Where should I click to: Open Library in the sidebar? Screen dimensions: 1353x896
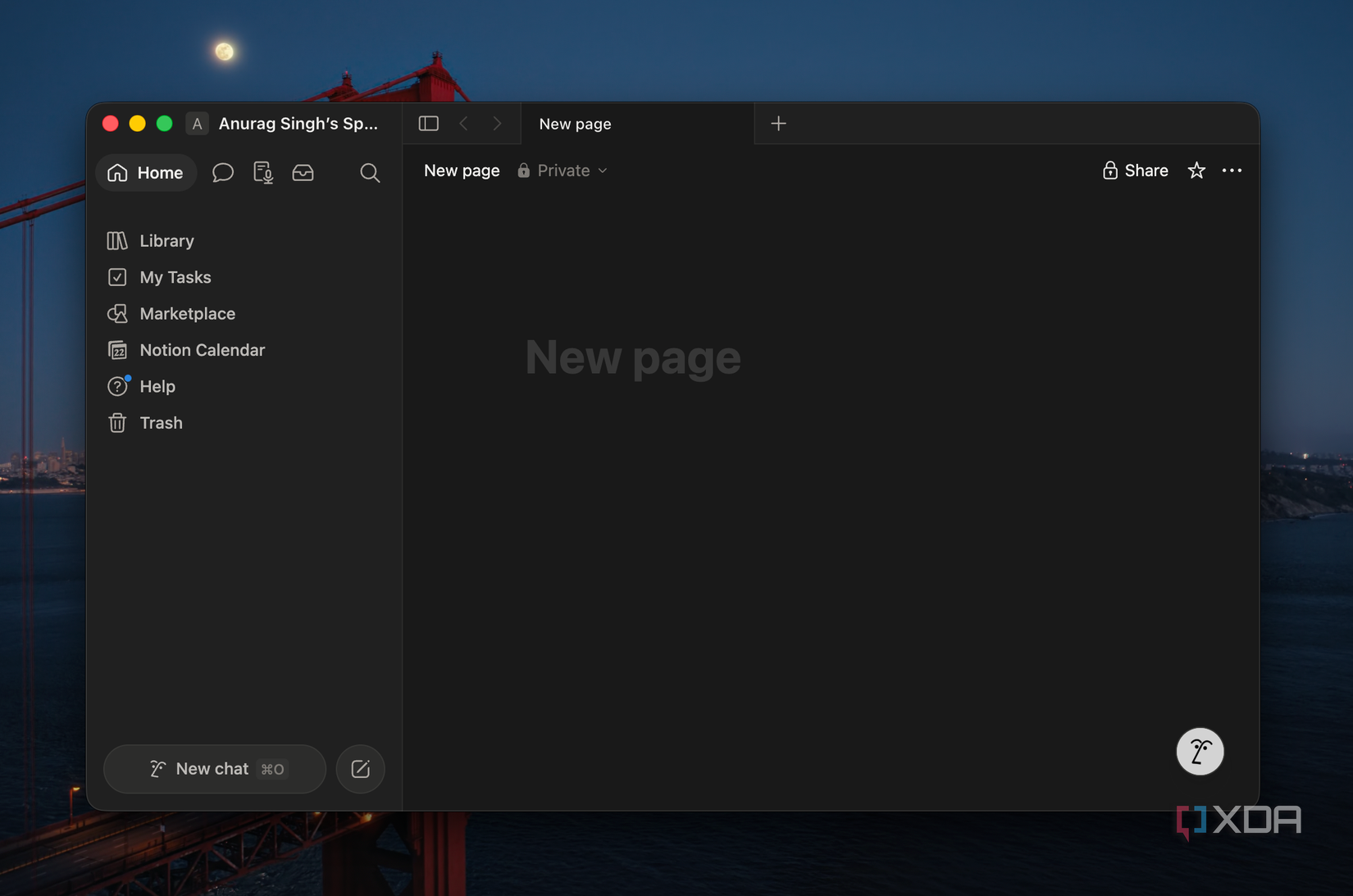click(x=245, y=240)
